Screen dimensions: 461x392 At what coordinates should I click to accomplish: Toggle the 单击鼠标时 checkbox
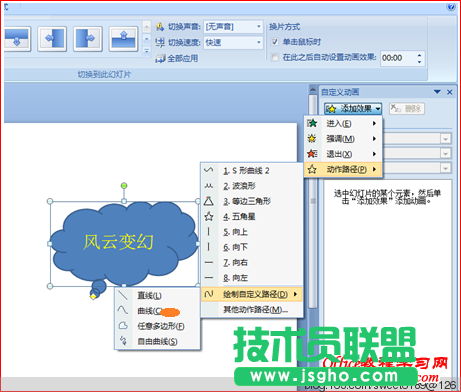[x=275, y=42]
